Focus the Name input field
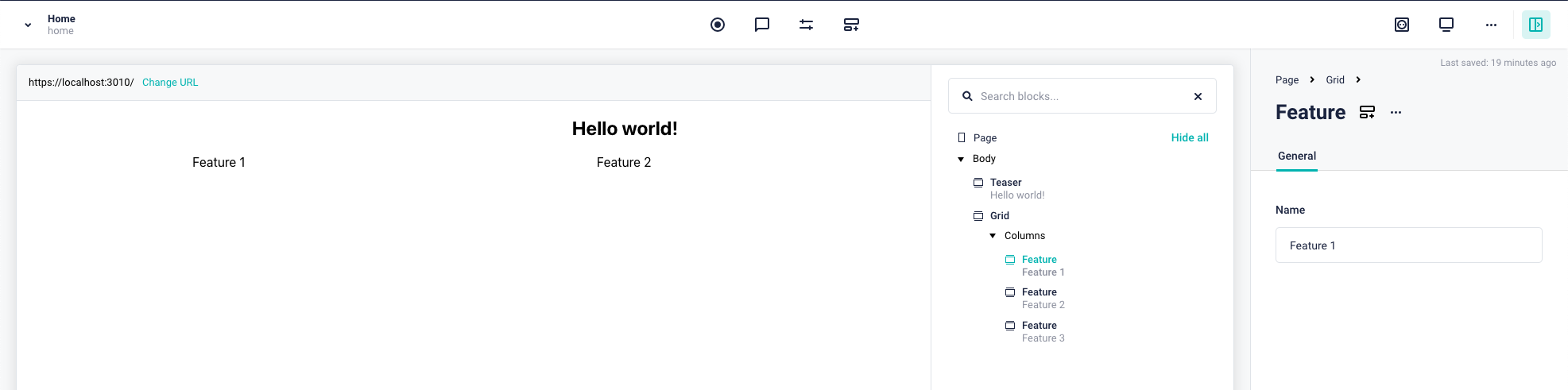The height and width of the screenshot is (390, 1568). click(x=1408, y=245)
